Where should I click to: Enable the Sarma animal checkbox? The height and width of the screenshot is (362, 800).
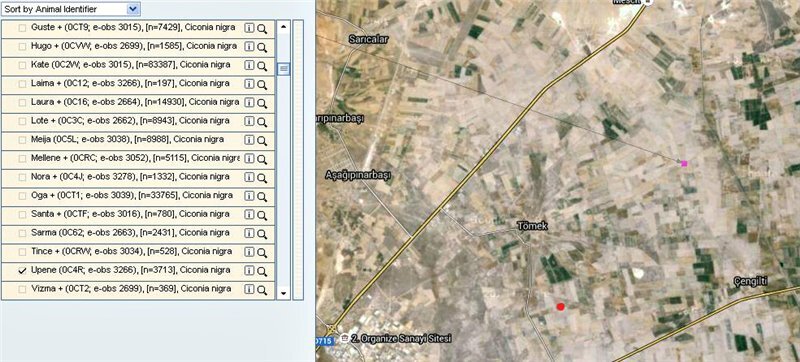tap(22, 234)
